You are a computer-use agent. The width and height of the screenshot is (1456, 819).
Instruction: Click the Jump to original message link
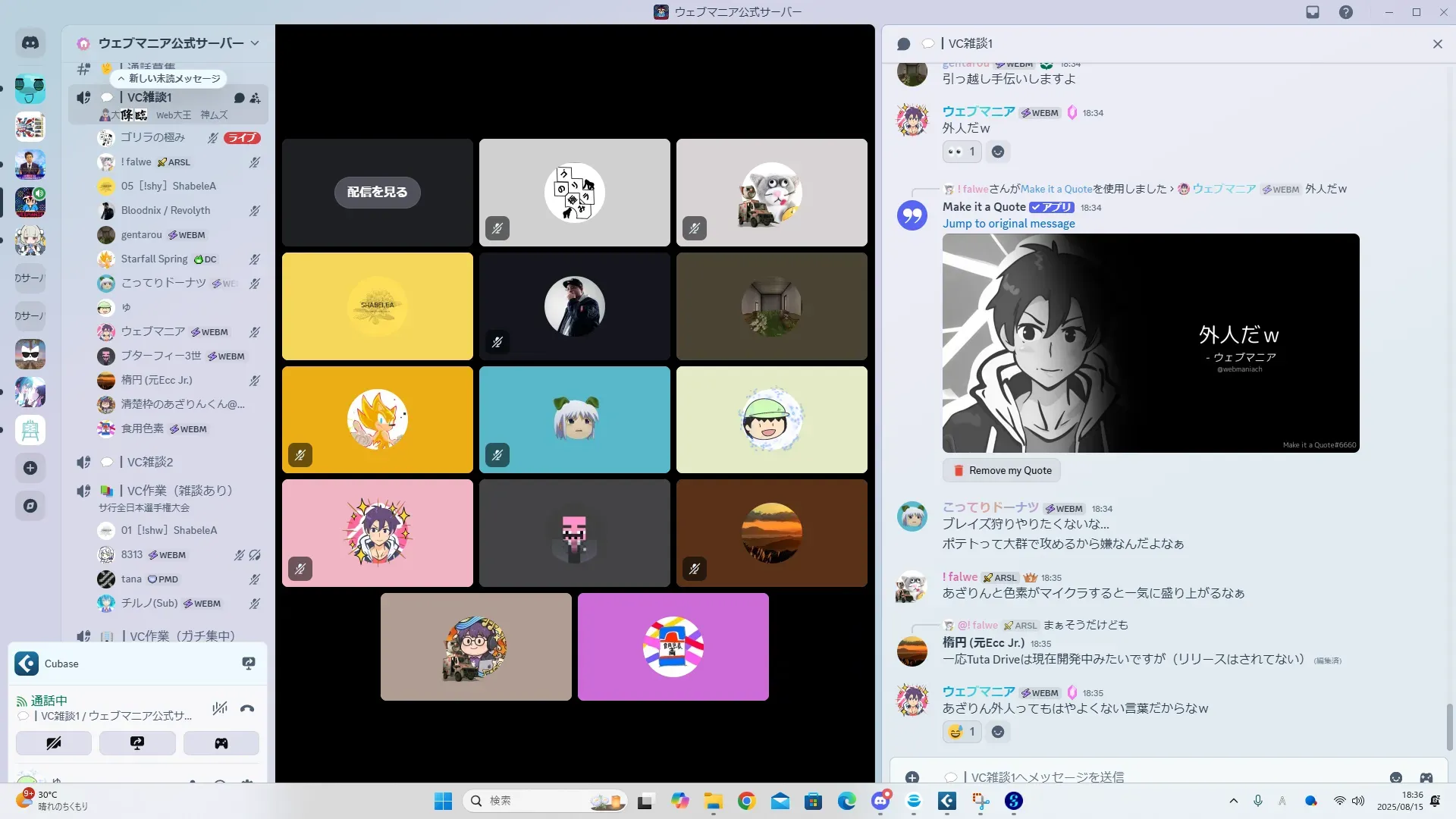coord(1009,224)
